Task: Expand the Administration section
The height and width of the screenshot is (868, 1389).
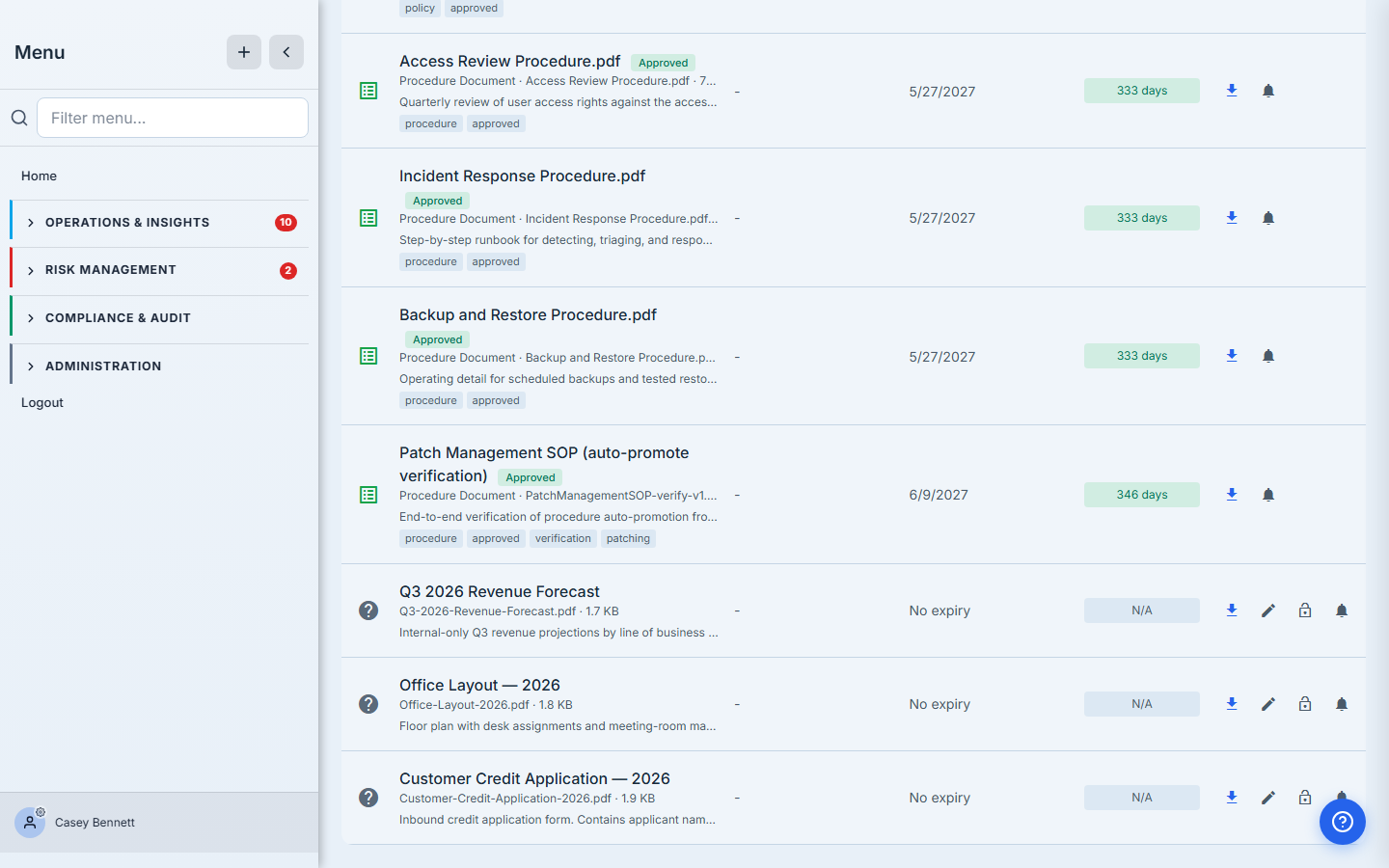Action: tap(31, 366)
